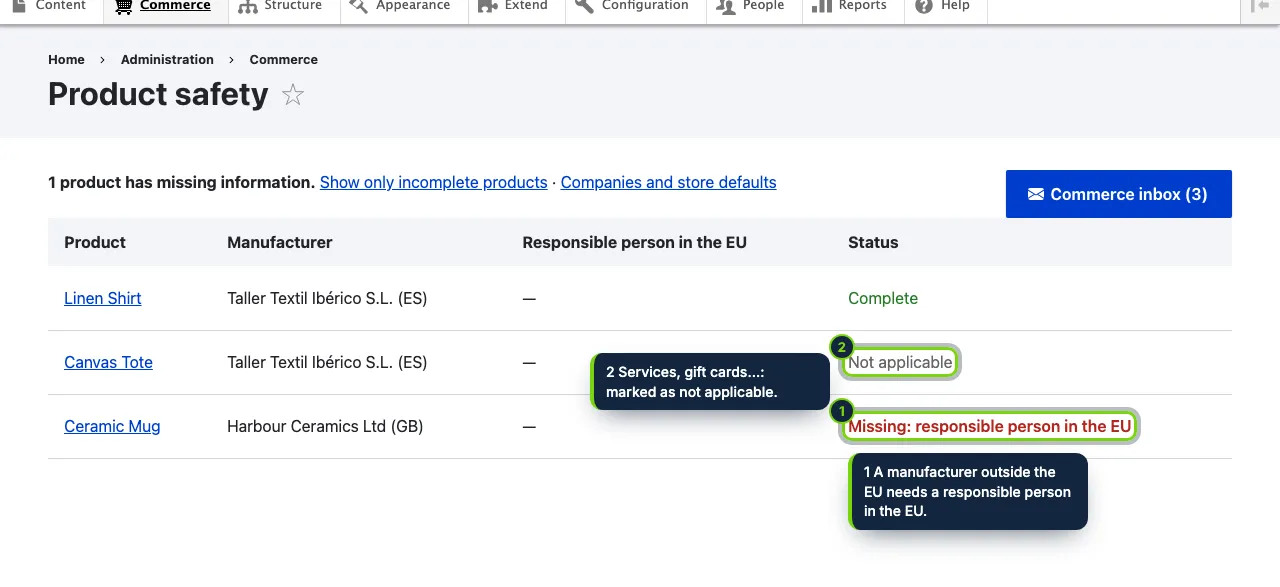1280x587 pixels.
Task: Click the Product column header
Action: 95,243
